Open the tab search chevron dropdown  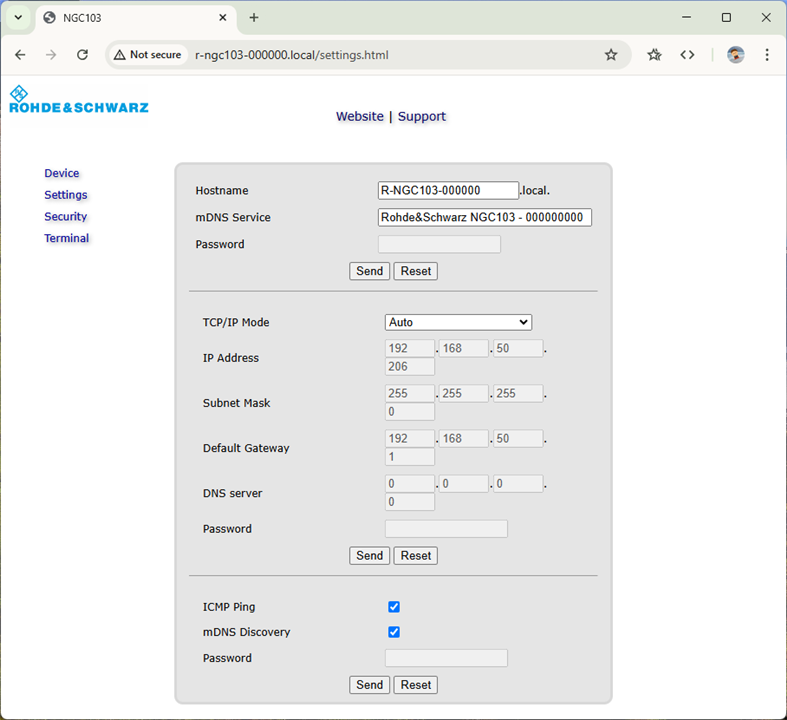18,18
